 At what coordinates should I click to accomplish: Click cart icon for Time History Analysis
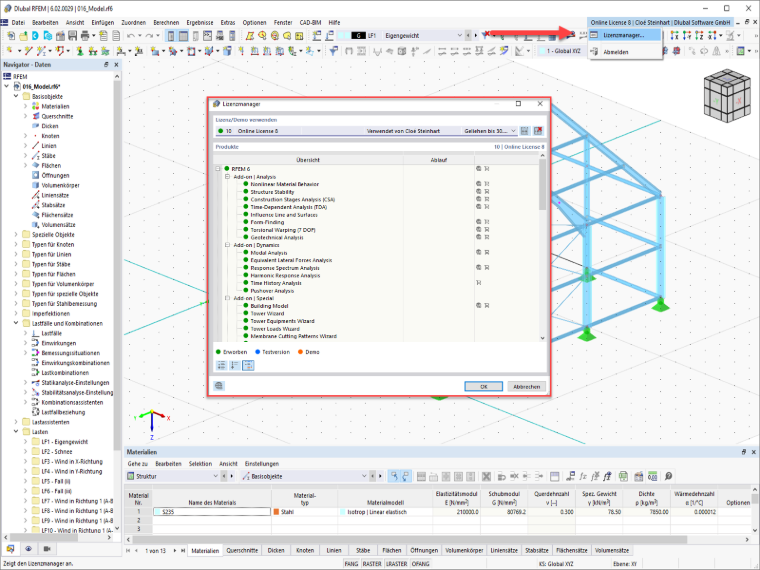pyautogui.click(x=478, y=283)
